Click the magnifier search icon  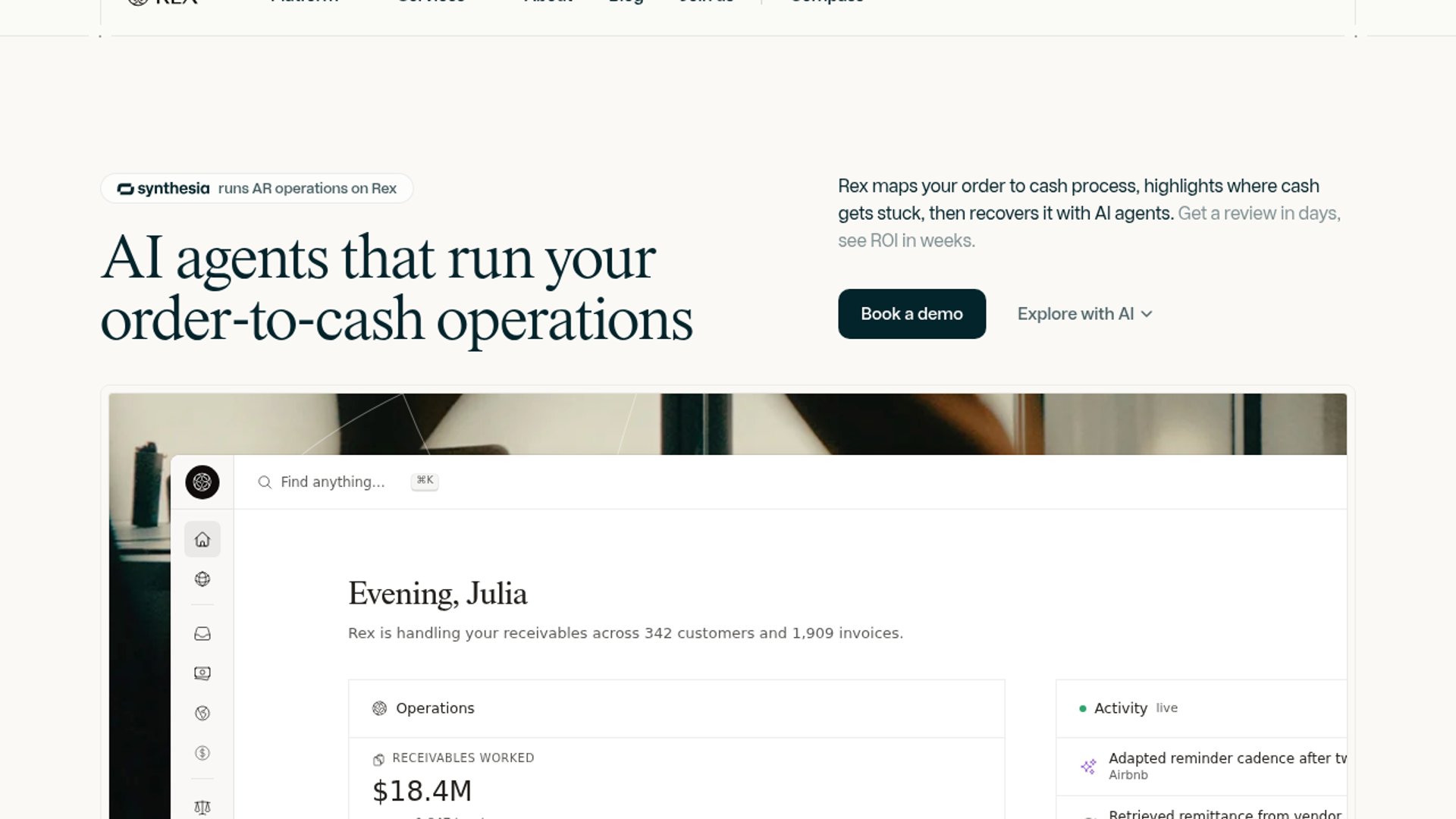(x=265, y=482)
